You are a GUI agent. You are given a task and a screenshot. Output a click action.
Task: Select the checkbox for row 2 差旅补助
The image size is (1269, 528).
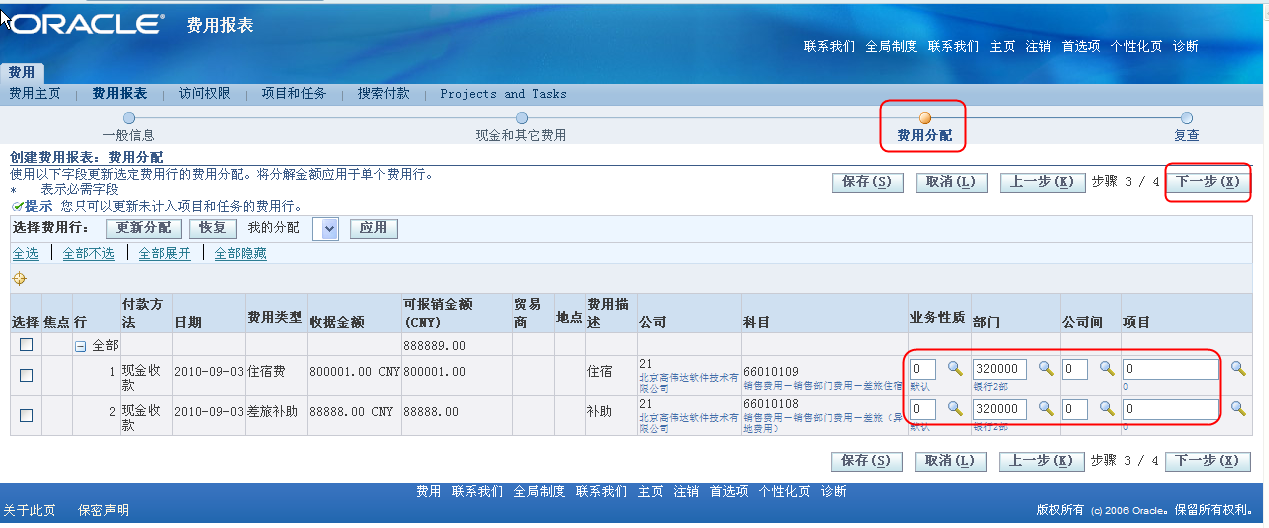tap(27, 415)
